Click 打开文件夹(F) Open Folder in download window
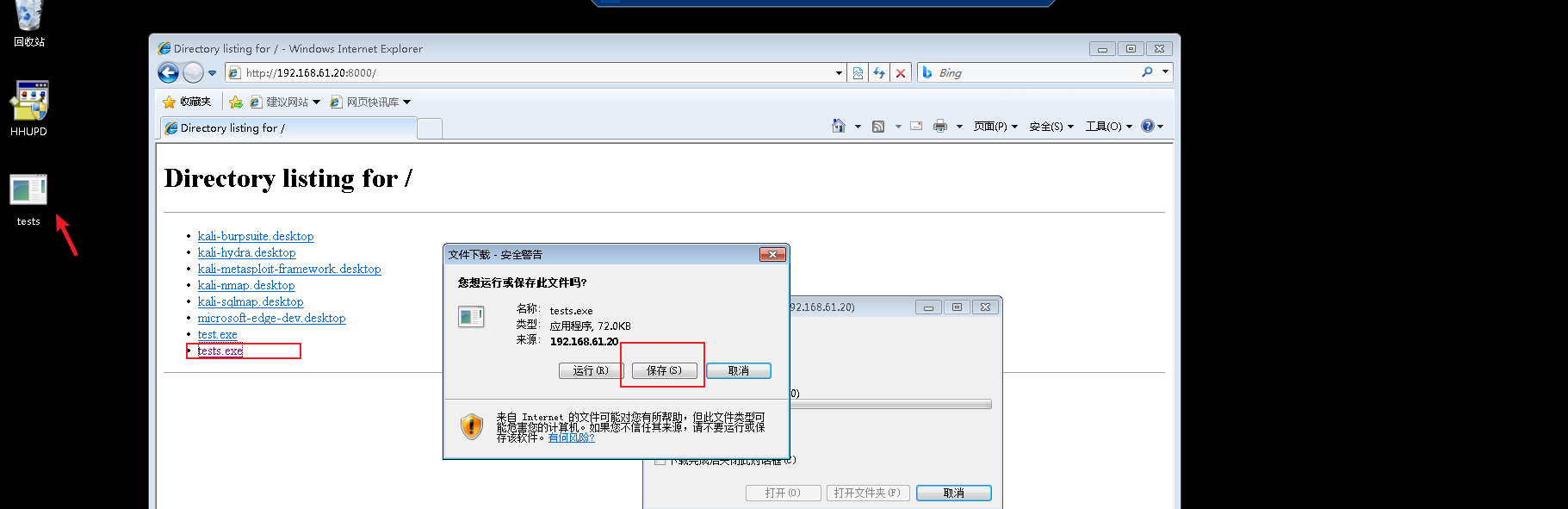This screenshot has height=509, width=1568. [867, 493]
